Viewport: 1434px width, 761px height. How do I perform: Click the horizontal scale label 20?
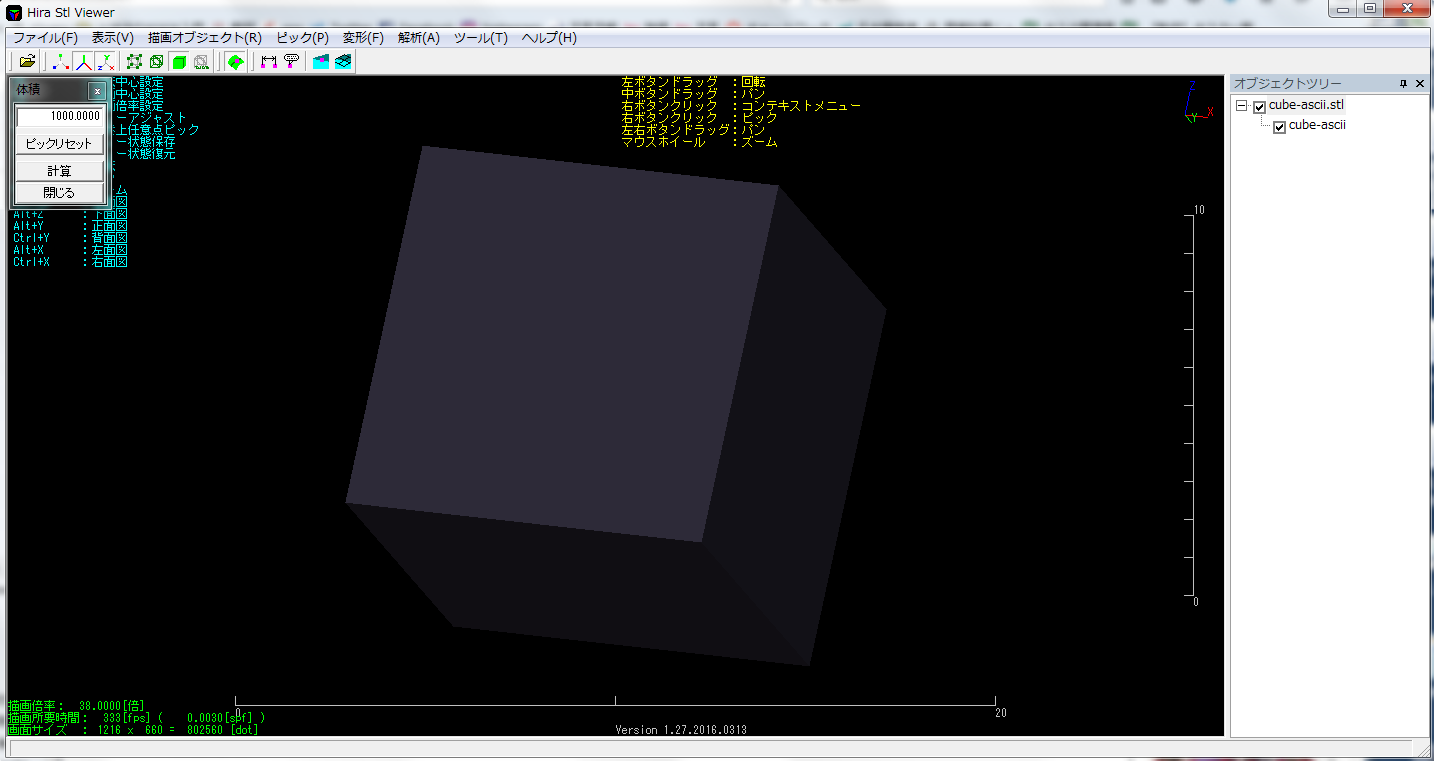pyautogui.click(x=1000, y=713)
